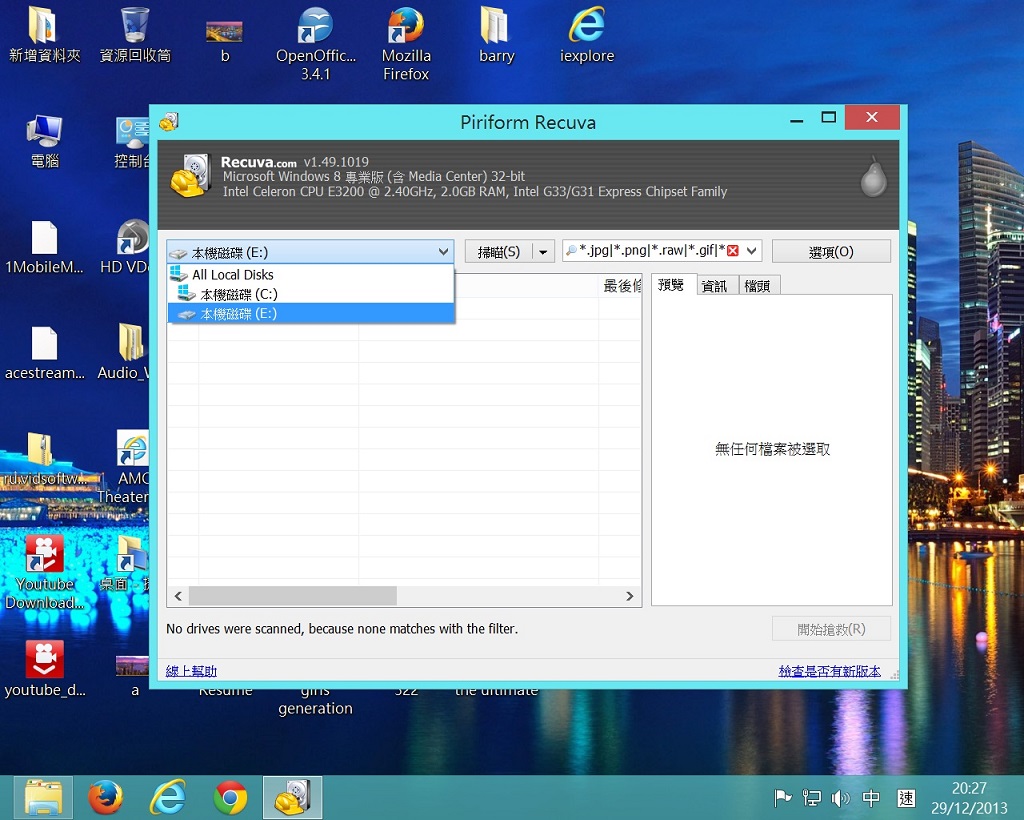
Task: Open the 'b' image file on desktop
Action: pyautogui.click(x=225, y=42)
